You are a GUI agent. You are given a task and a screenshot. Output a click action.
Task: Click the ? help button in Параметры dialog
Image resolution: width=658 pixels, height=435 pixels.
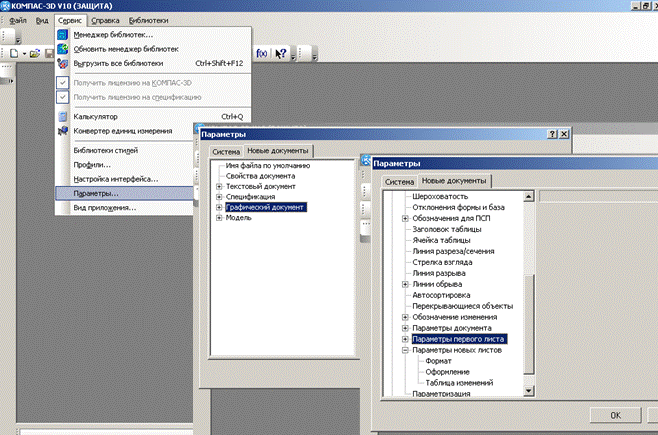pyautogui.click(x=552, y=134)
